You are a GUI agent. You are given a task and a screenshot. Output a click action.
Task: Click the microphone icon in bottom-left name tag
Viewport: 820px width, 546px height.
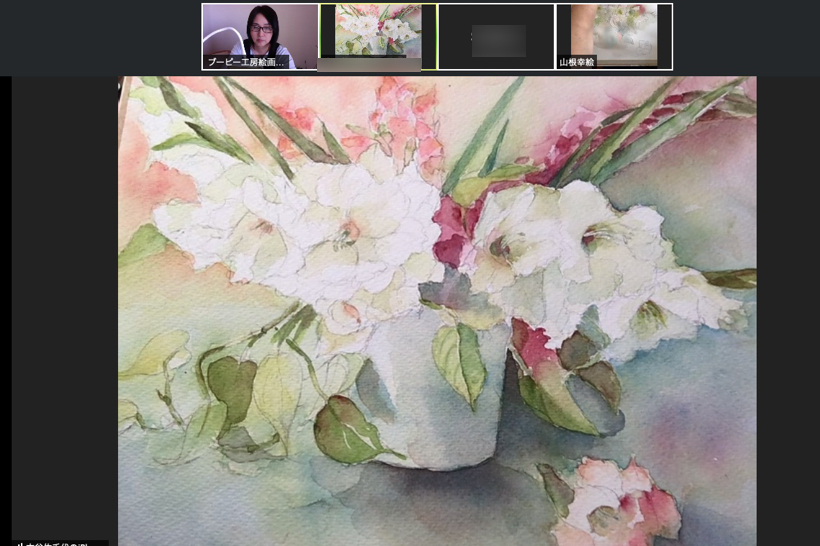[20, 543]
